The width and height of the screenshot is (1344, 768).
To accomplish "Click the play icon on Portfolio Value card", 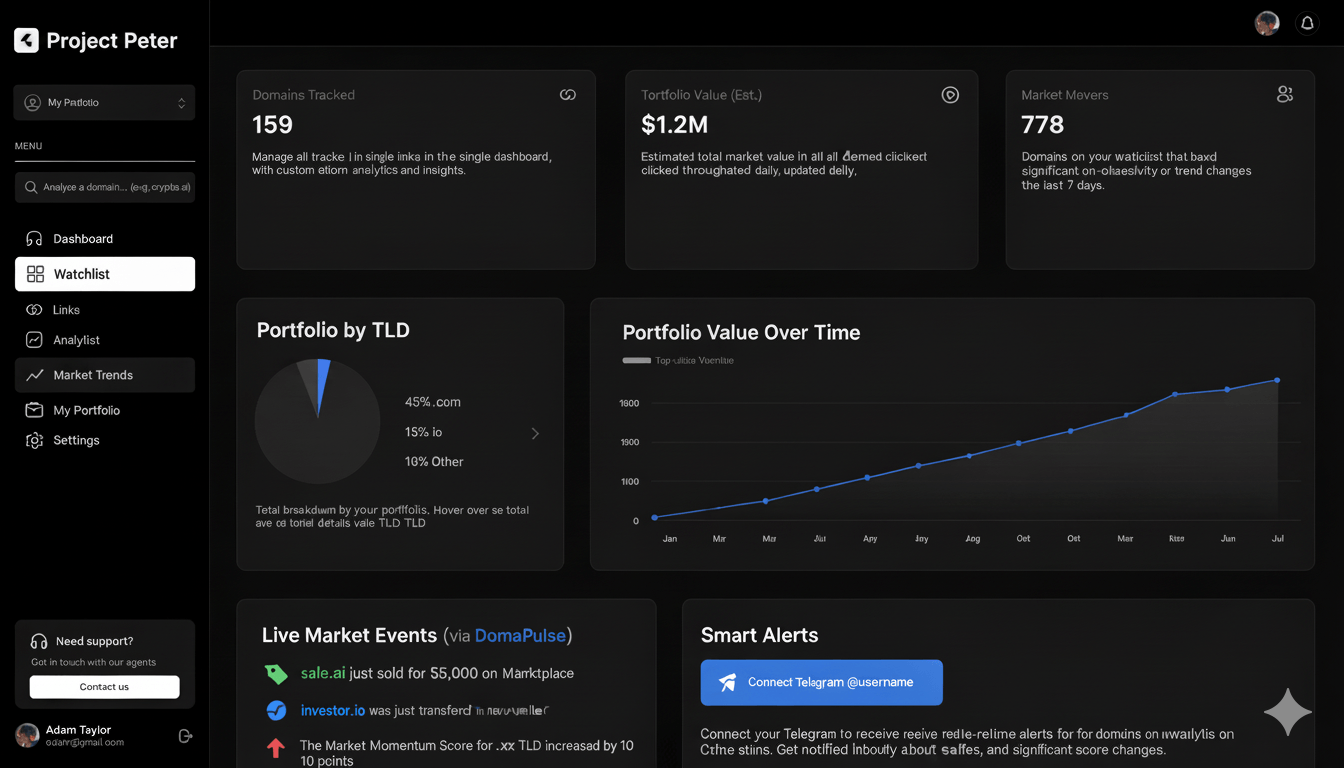I will coord(950,95).
